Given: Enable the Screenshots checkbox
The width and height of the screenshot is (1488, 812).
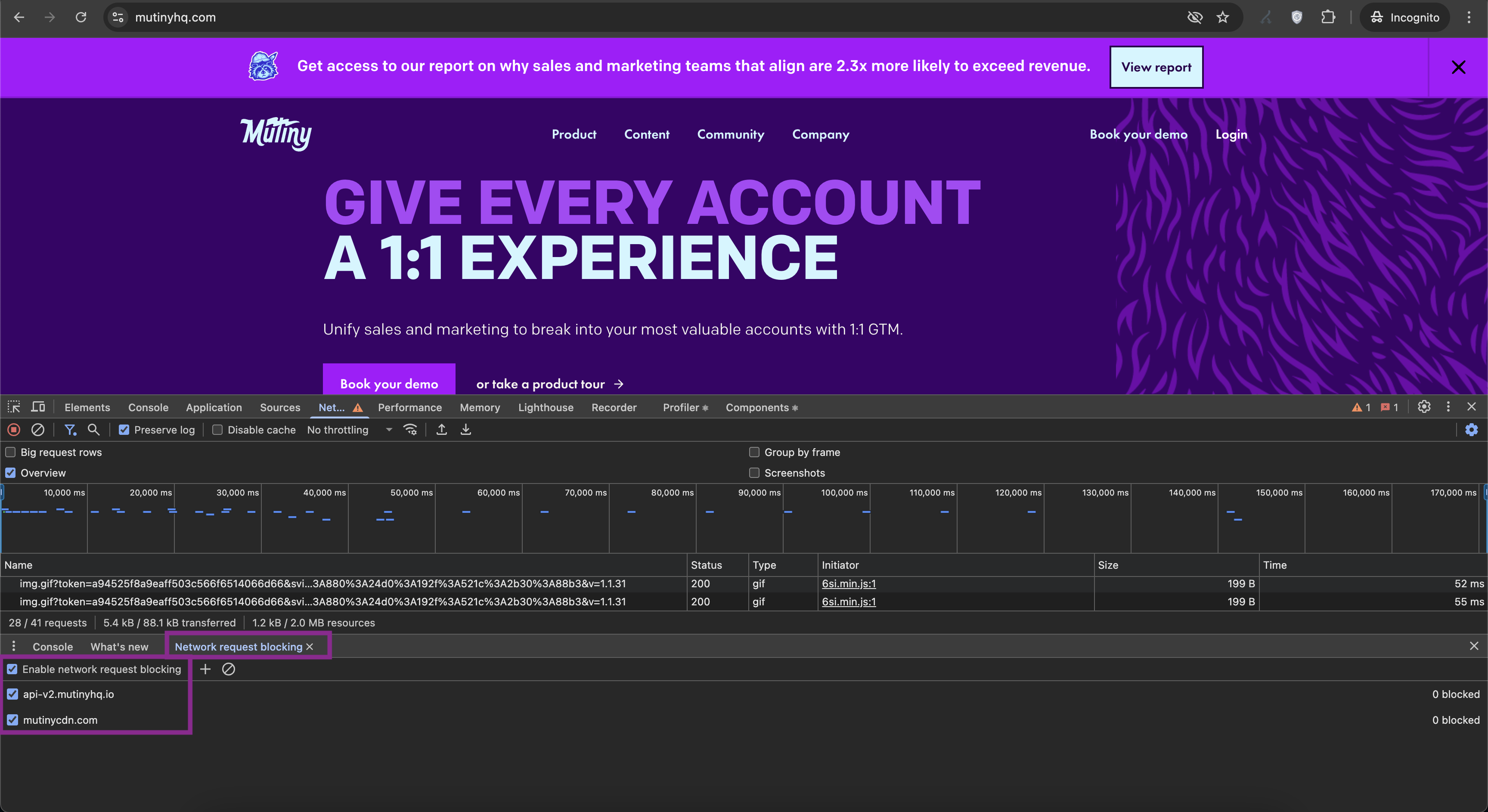Looking at the screenshot, I should pyautogui.click(x=754, y=473).
